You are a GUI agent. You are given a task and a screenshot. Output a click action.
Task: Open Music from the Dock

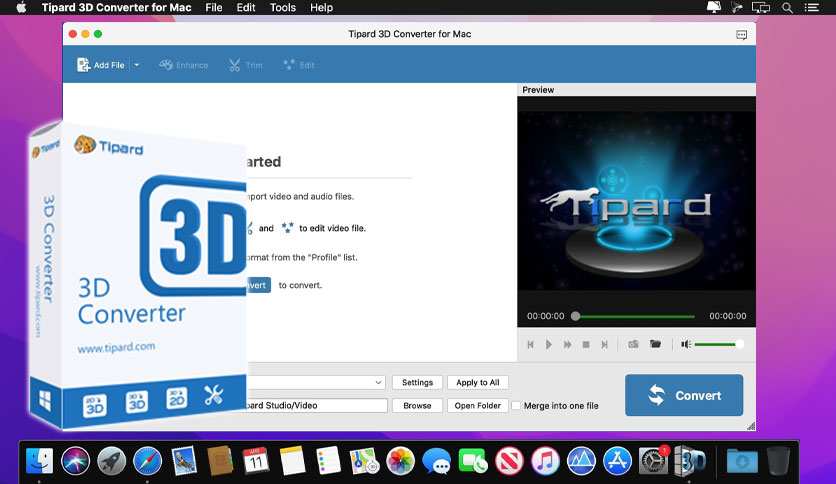click(x=545, y=461)
